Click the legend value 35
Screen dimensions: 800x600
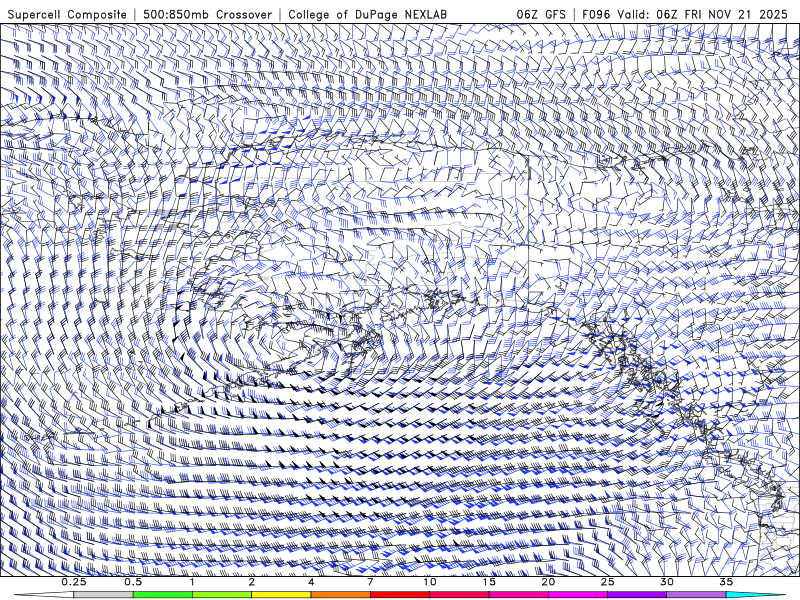(726, 582)
